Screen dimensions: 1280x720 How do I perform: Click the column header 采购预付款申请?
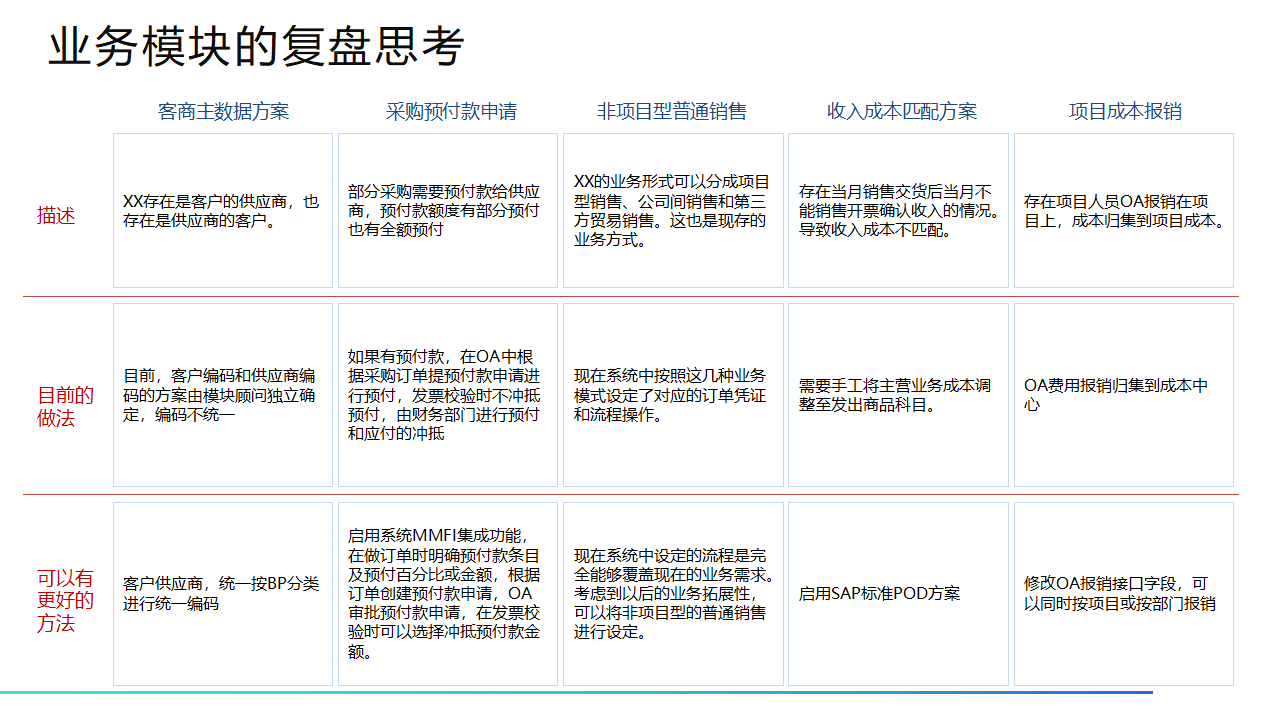point(451,111)
